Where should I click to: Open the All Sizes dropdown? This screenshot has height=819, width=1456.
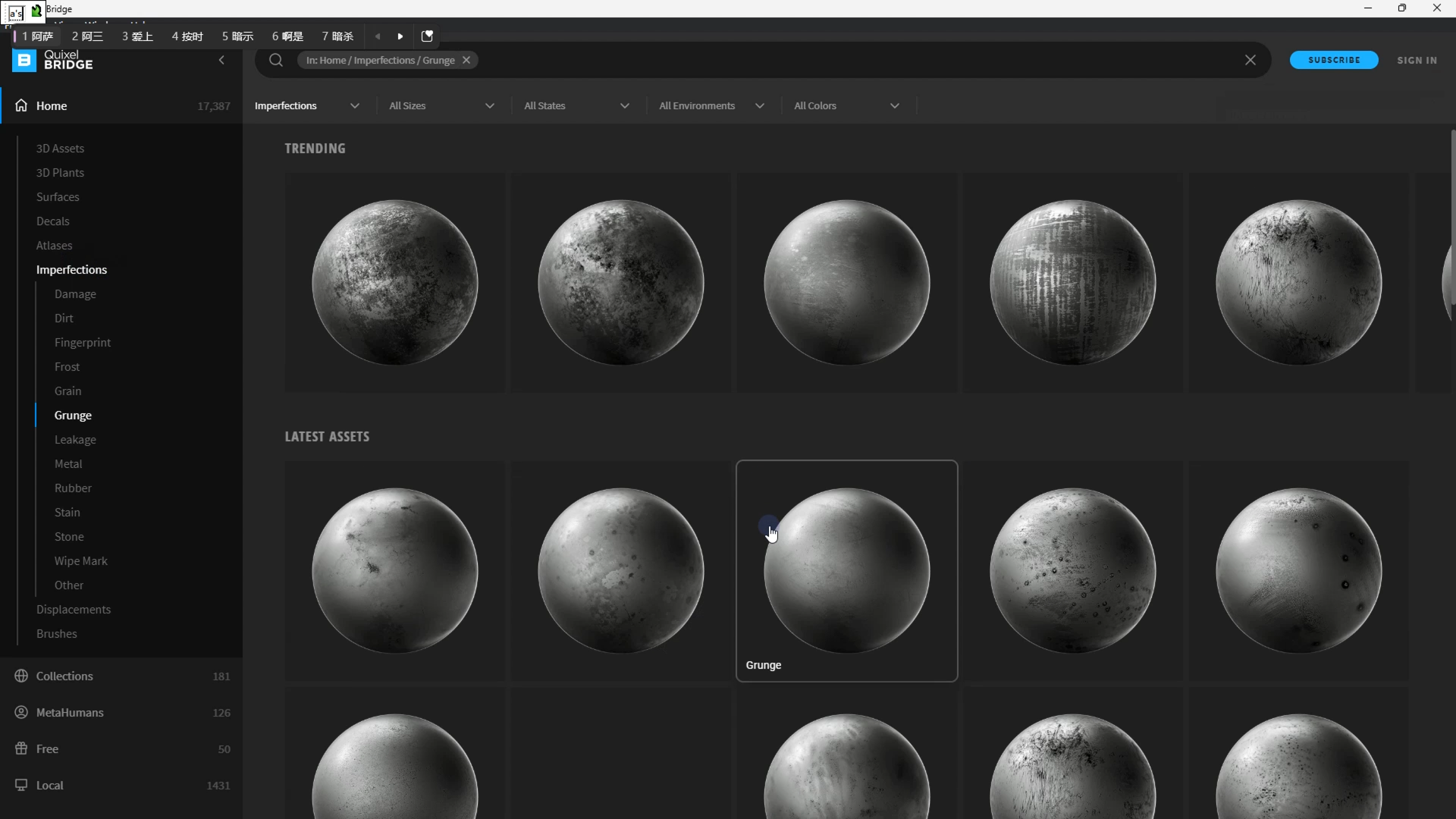click(x=441, y=105)
